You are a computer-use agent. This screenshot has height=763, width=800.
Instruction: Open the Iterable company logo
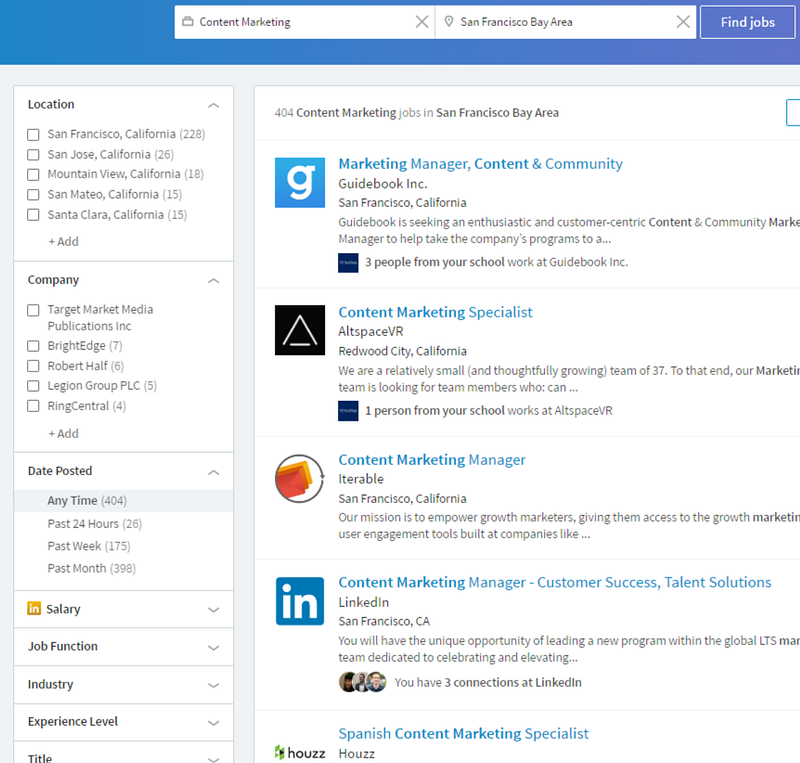coord(299,479)
